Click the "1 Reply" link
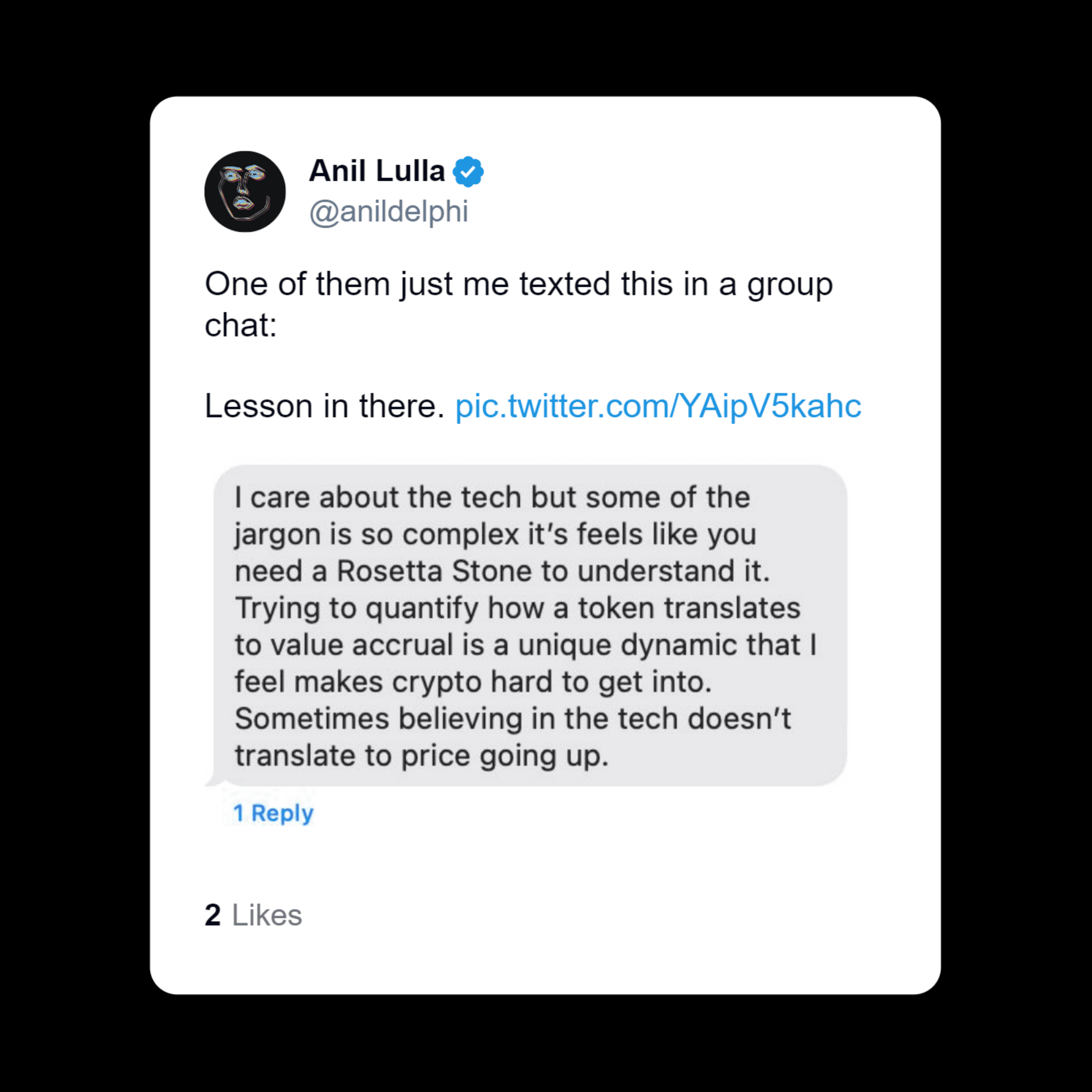Viewport: 1092px width, 1092px height. tap(274, 813)
